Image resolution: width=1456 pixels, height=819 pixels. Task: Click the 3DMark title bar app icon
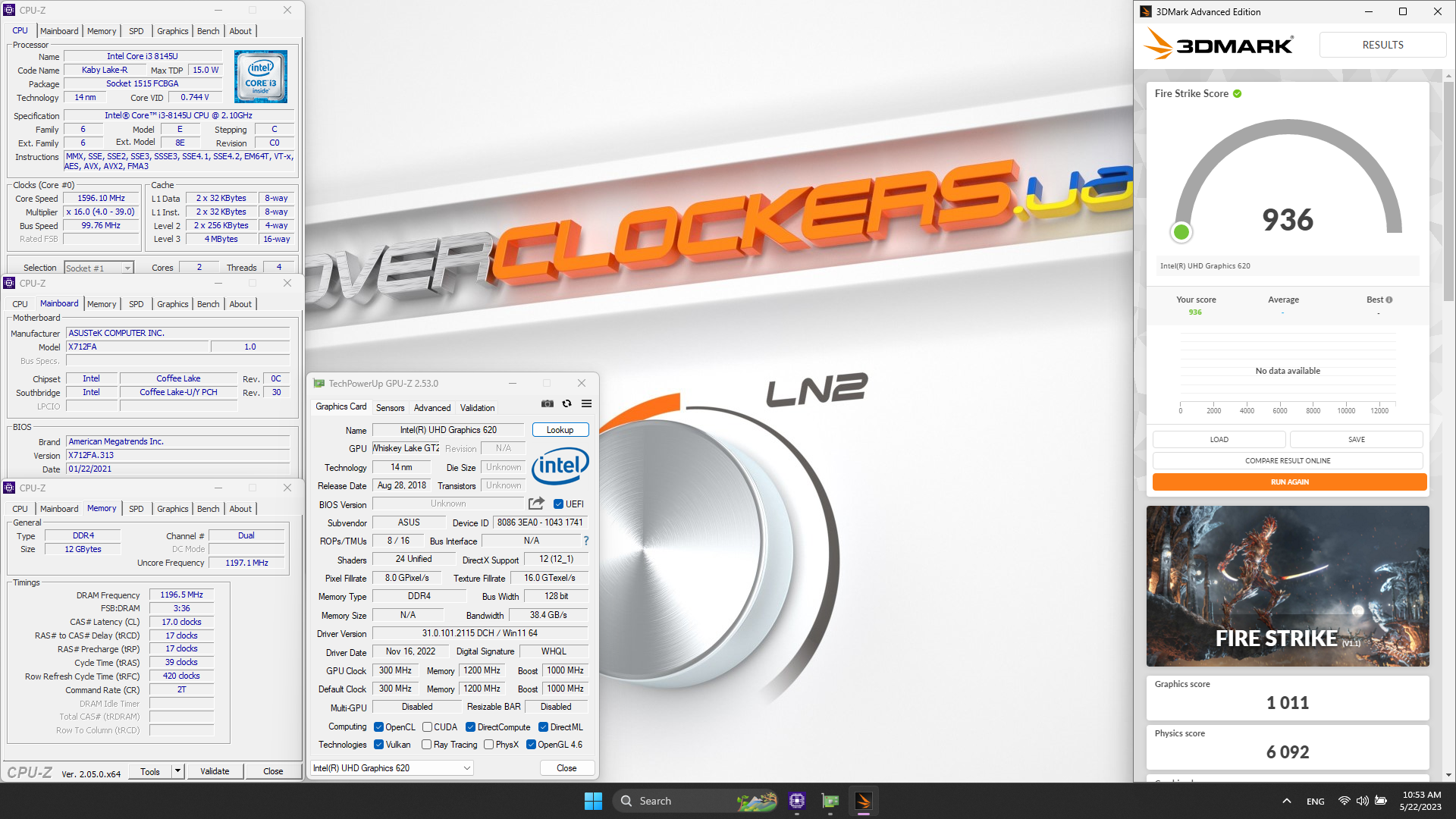point(1146,11)
